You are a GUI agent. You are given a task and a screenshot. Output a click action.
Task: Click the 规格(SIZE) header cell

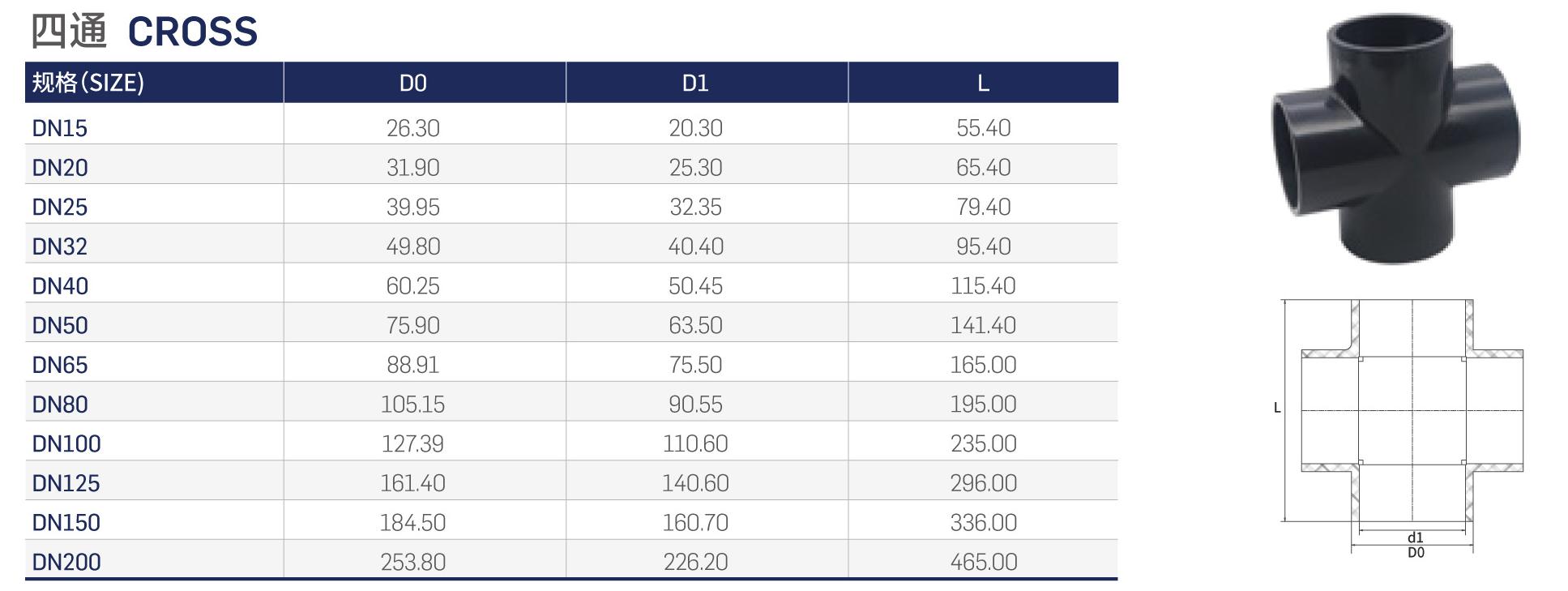[88, 83]
